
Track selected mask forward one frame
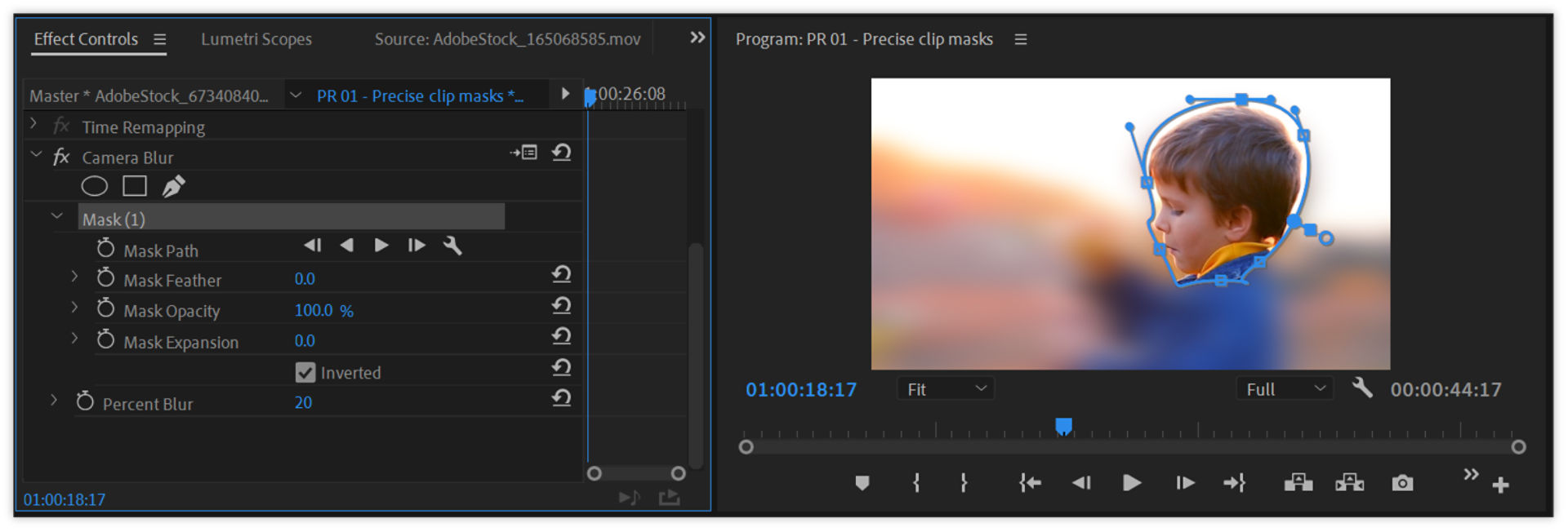[416, 246]
